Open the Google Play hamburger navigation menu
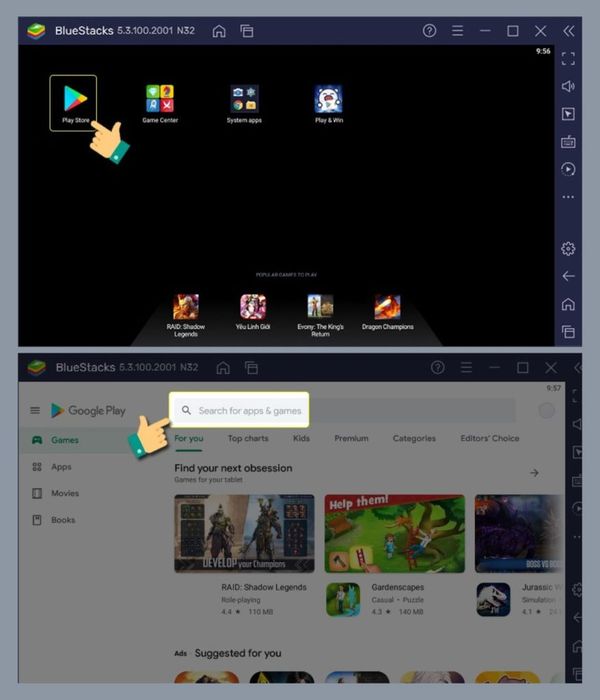Image resolution: width=600 pixels, height=700 pixels. [x=35, y=410]
